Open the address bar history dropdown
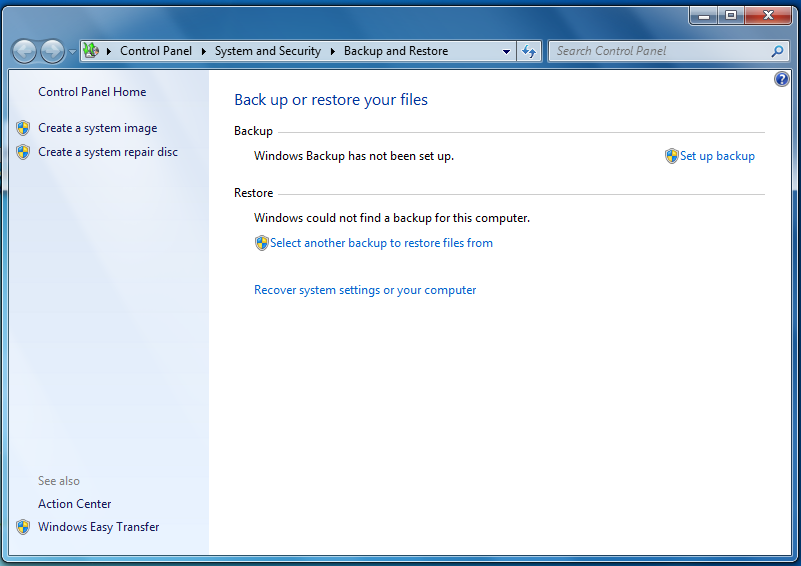The image size is (801, 566). click(506, 52)
